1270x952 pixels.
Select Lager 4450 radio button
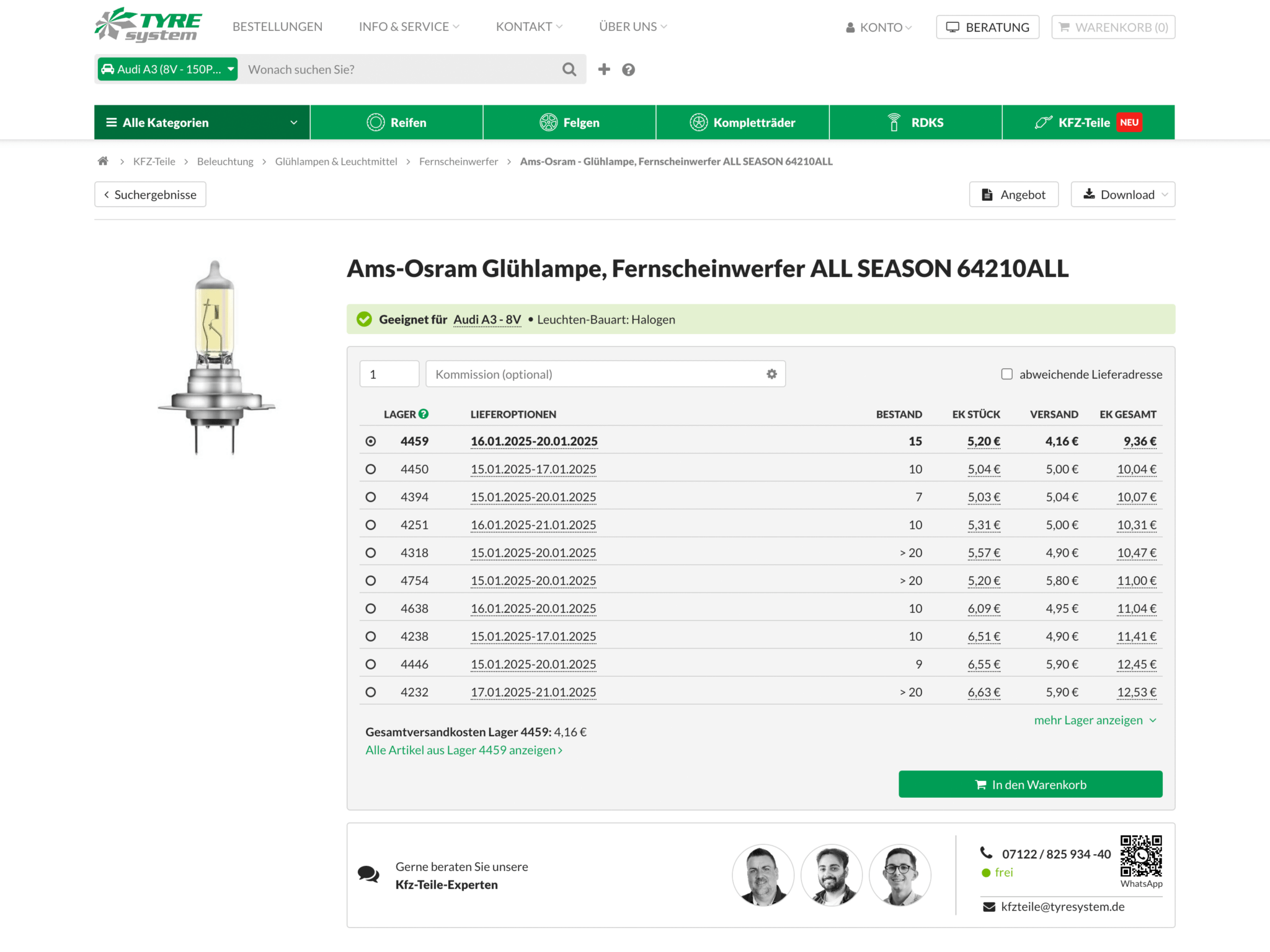[371, 469]
